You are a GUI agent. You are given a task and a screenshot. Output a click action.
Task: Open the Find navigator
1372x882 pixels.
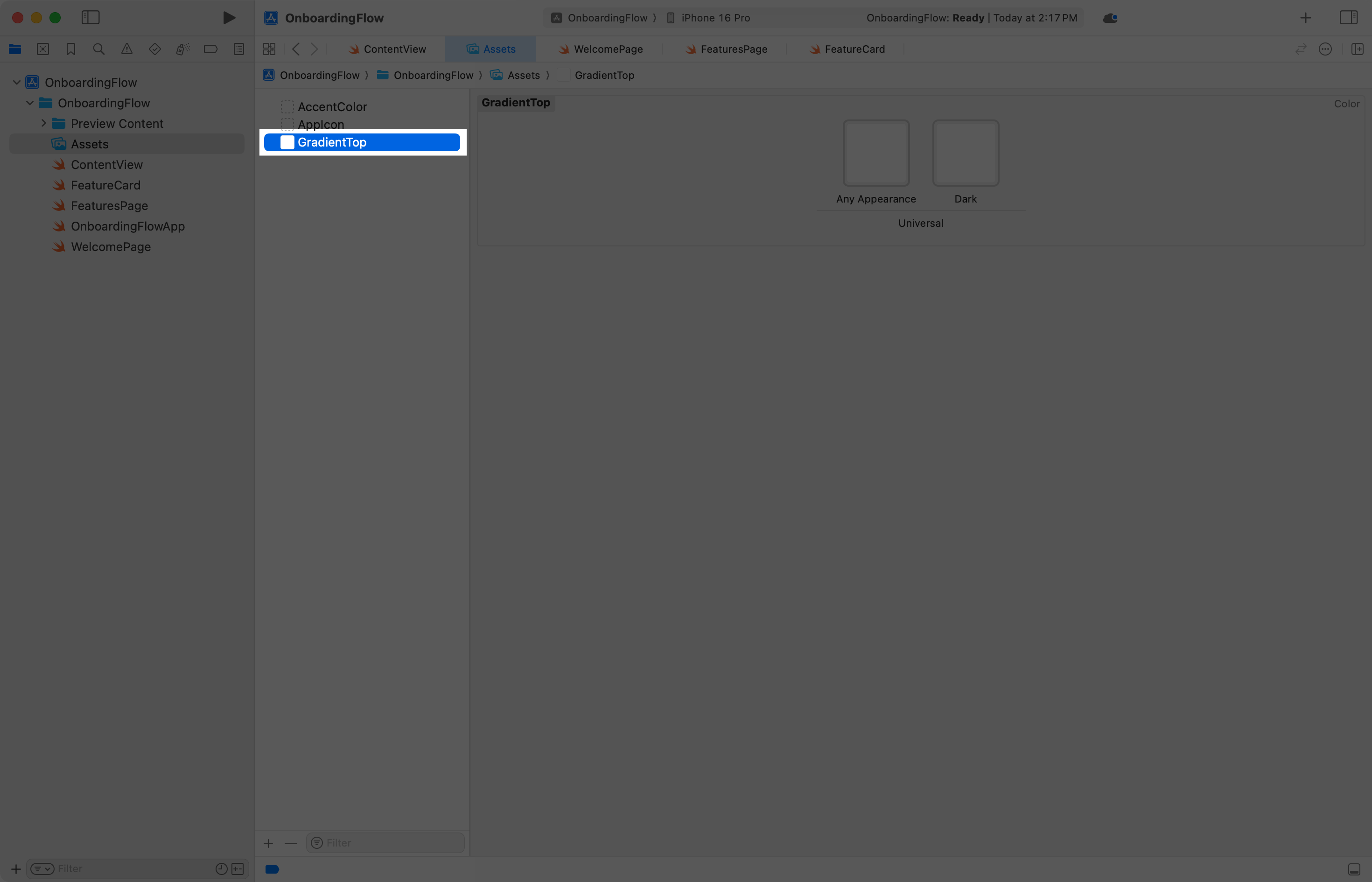point(98,49)
